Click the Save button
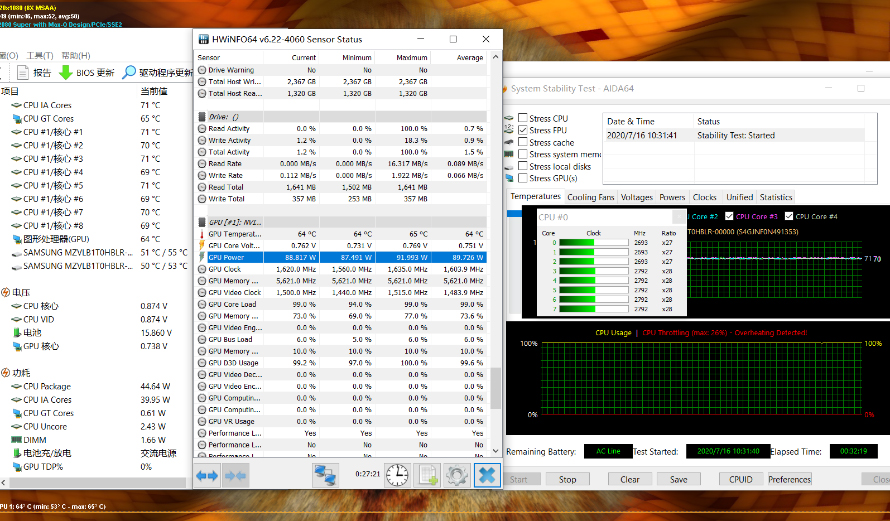Image resolution: width=890 pixels, height=521 pixels. pos(679,480)
